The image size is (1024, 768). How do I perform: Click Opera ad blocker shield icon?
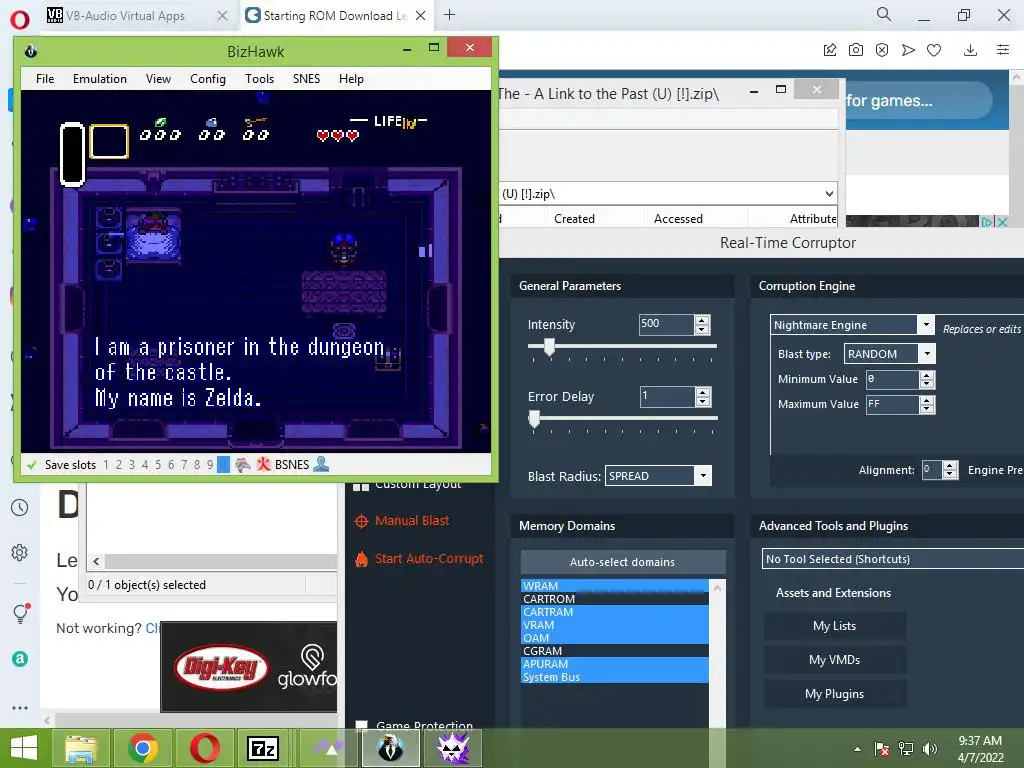(882, 50)
